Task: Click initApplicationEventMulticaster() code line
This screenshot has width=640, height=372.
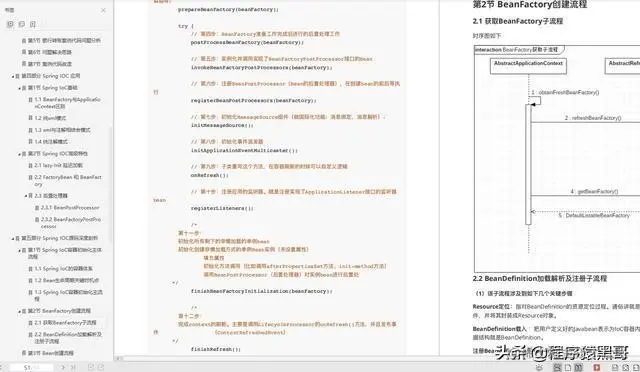Action: (244, 150)
